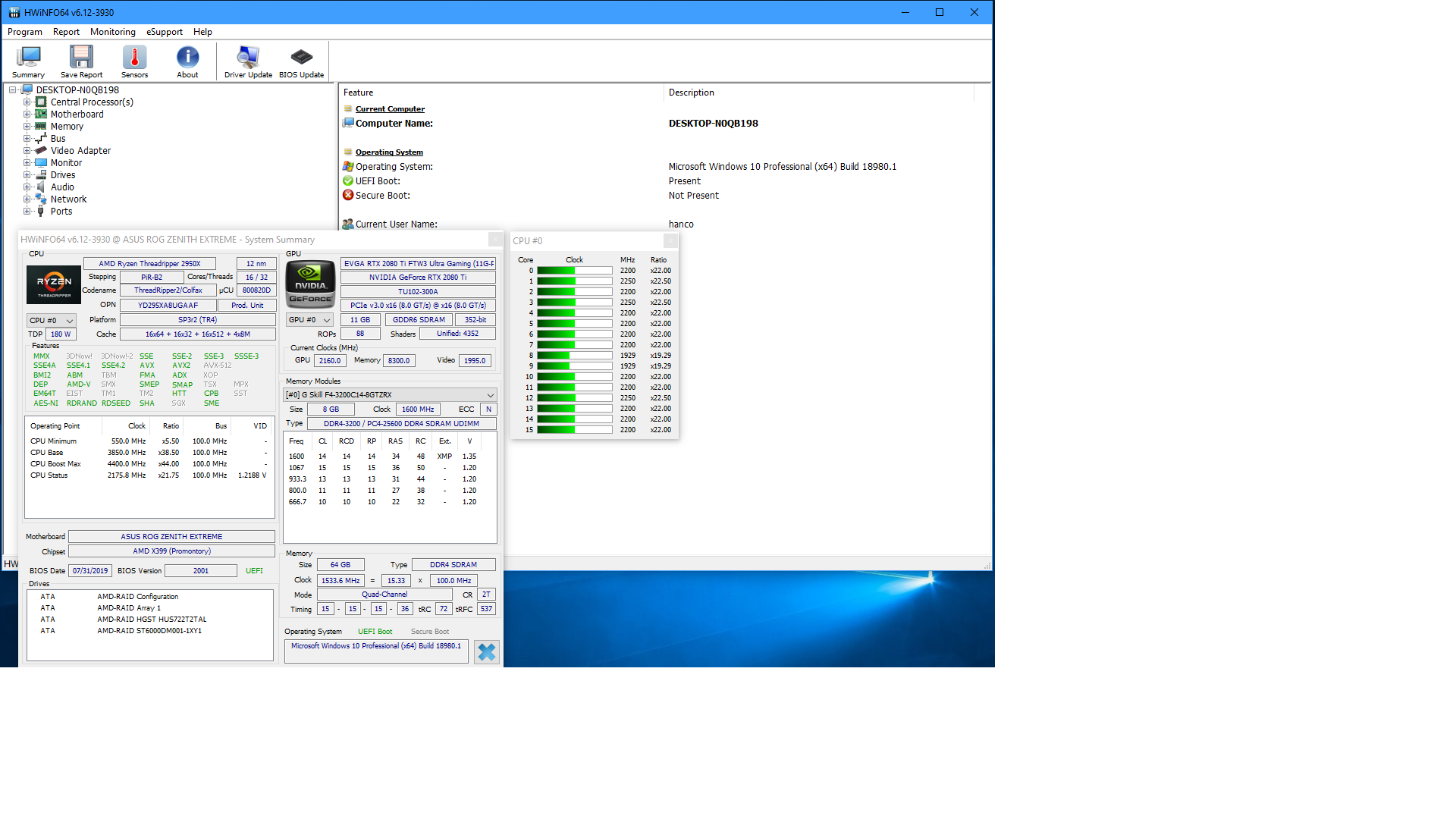
Task: Open the CPU #0 selector dropdown
Action: (x=52, y=320)
